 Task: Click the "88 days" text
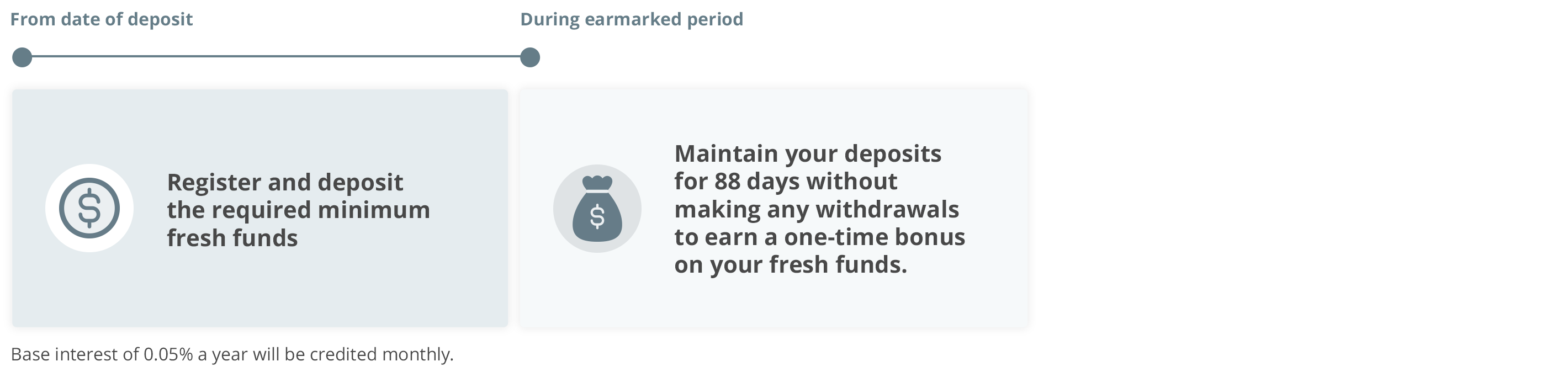[750, 182]
